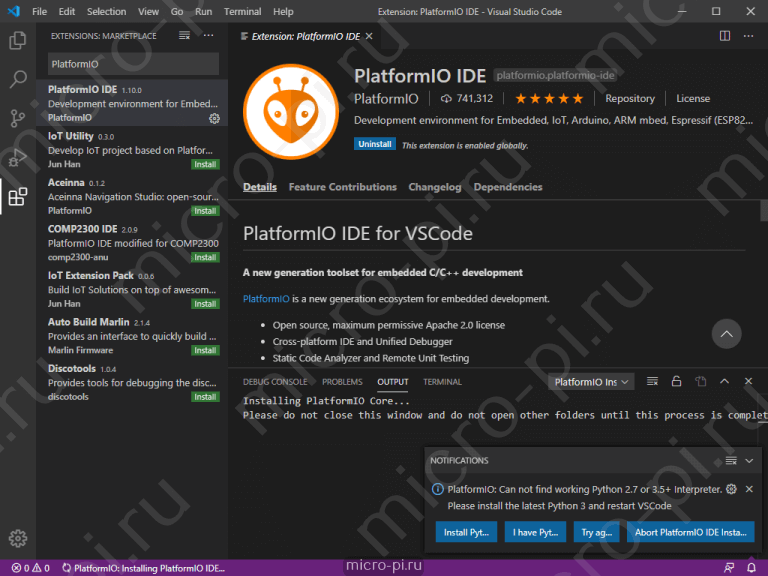Open the View menu
The width and height of the screenshot is (768, 576).
[x=148, y=11]
